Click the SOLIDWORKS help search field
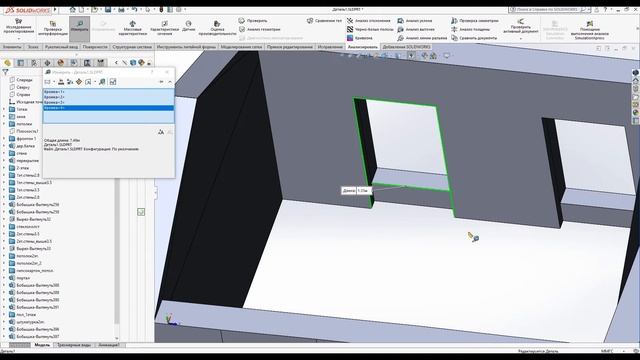 (548, 9)
